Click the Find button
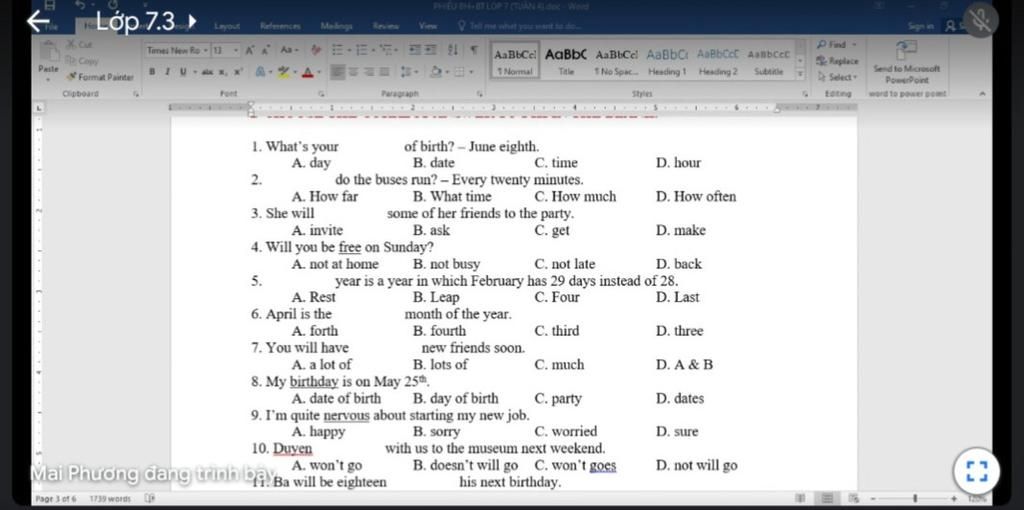1024x510 pixels. coord(837,45)
